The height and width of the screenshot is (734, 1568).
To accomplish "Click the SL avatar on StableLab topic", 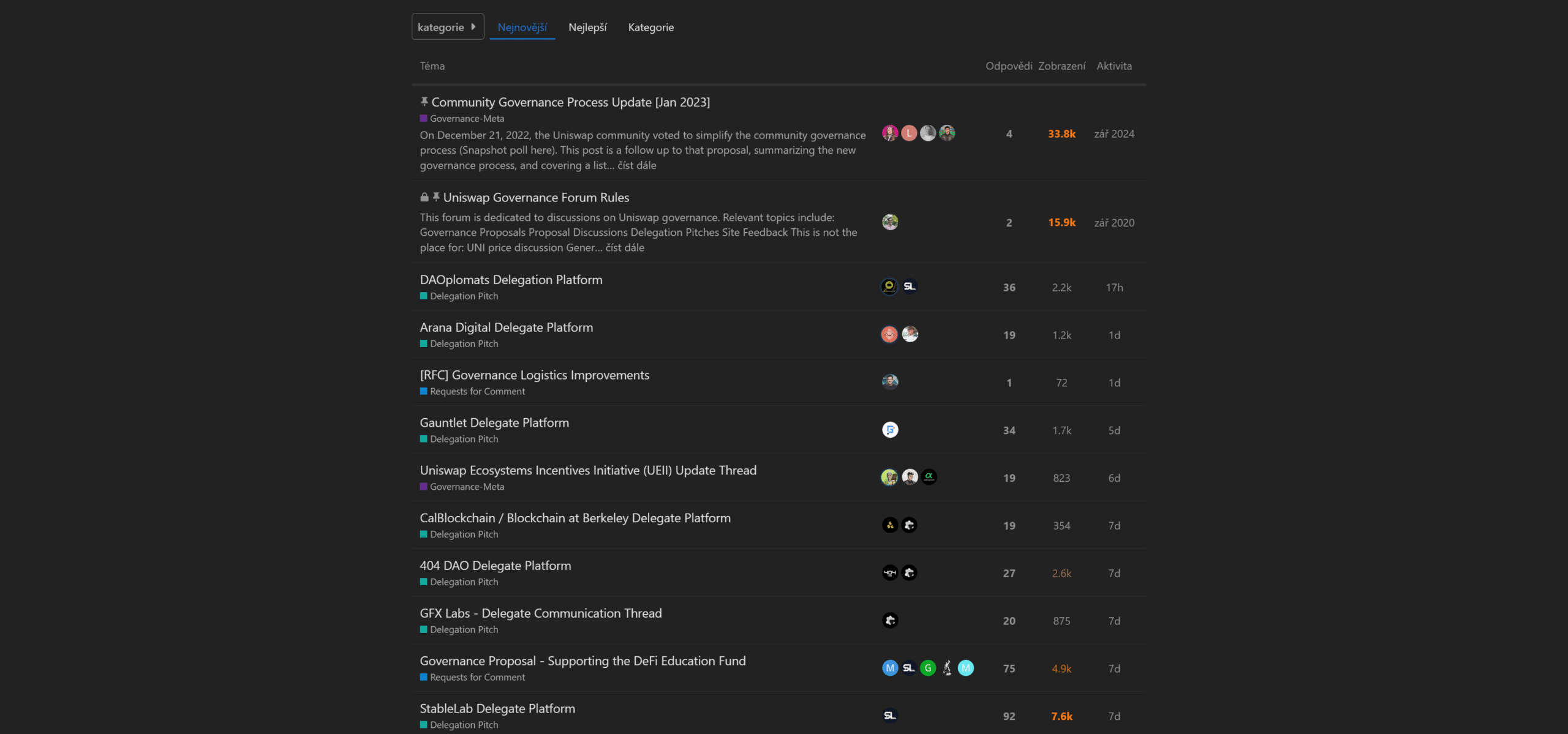I will tap(890, 716).
